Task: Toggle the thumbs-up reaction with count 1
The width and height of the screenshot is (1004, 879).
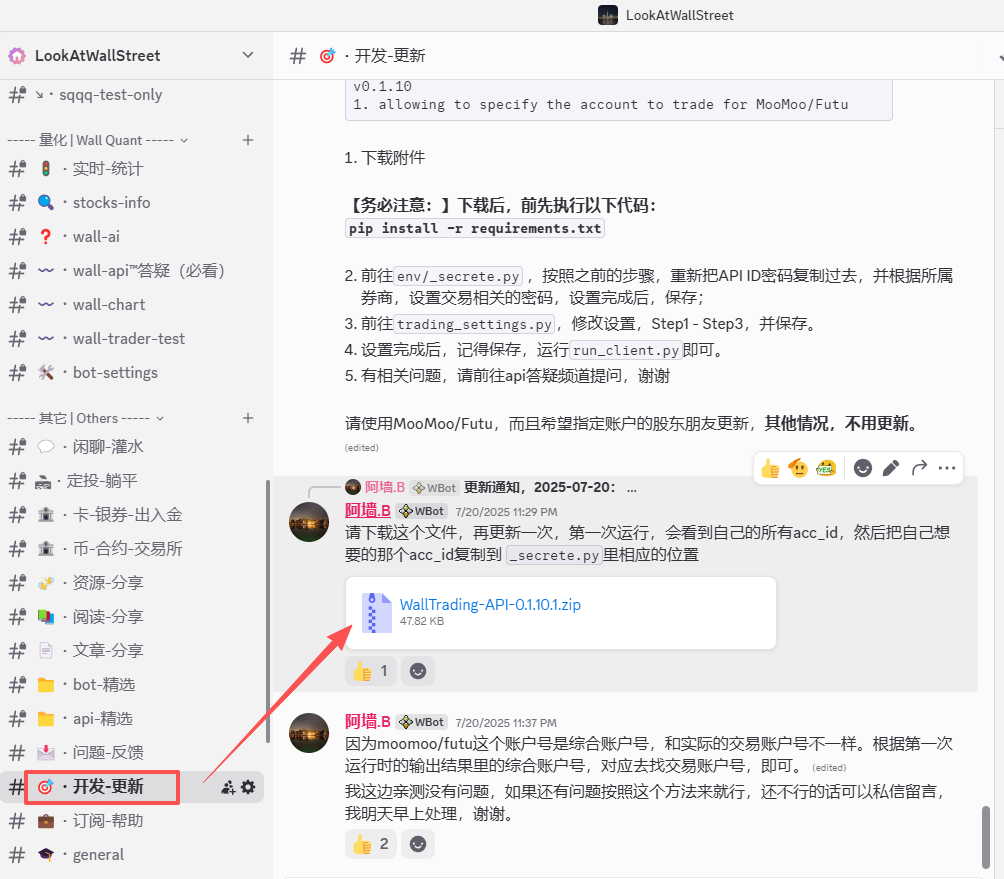Action: click(371, 671)
